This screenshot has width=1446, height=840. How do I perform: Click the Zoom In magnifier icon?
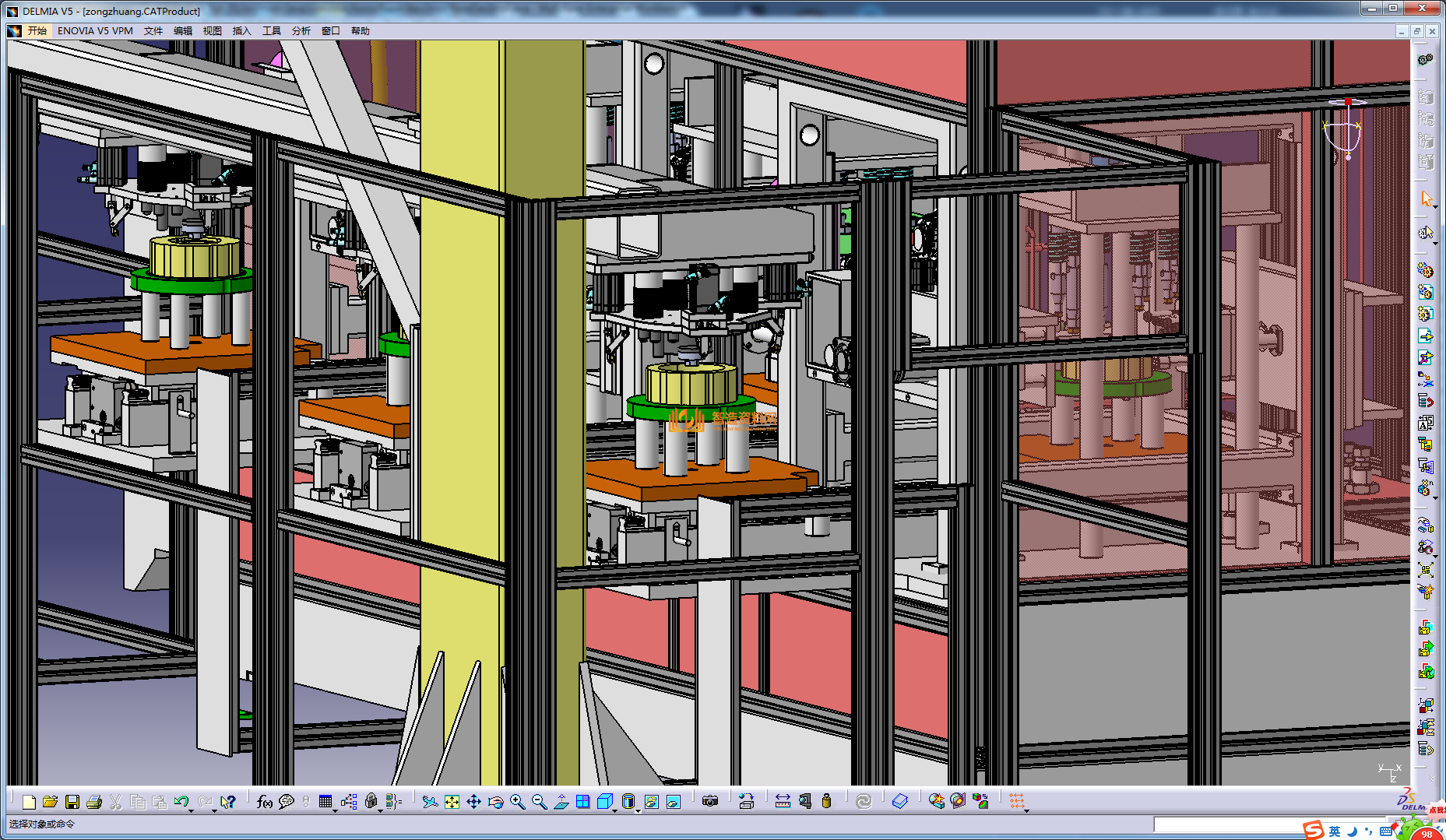coord(517,802)
